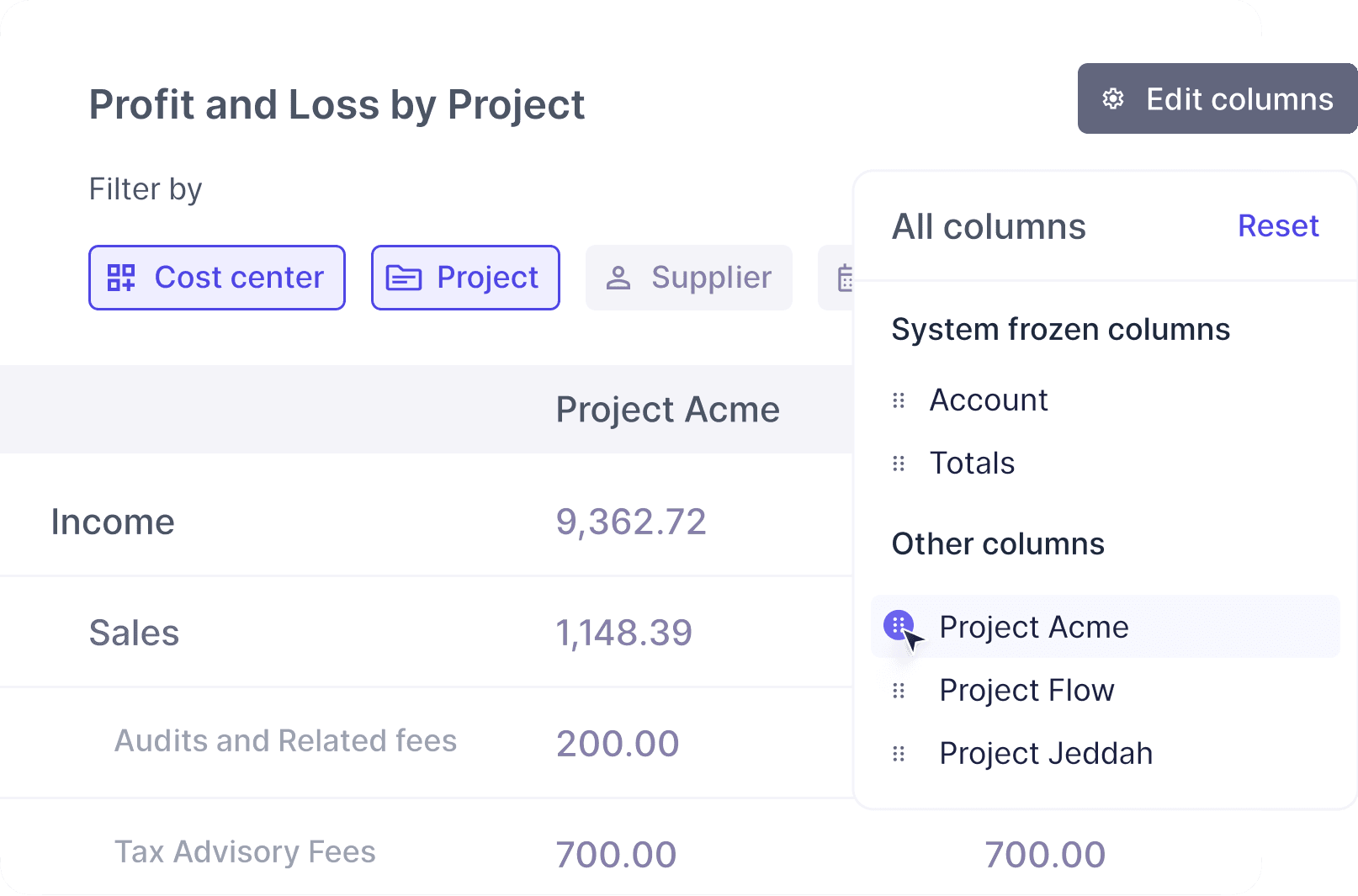Image resolution: width=1358 pixels, height=896 pixels.
Task: Reset all columns to default
Action: tap(1277, 225)
